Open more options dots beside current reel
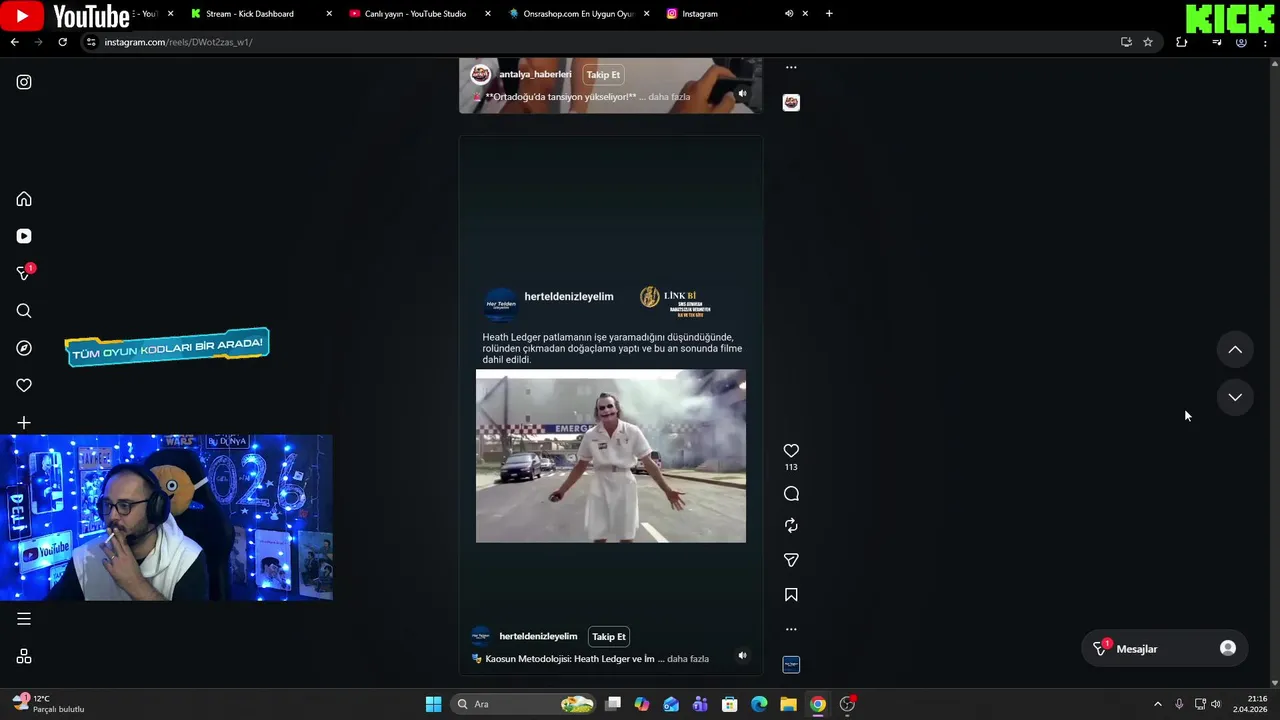Screen dimensions: 1280x720 click(x=791, y=629)
